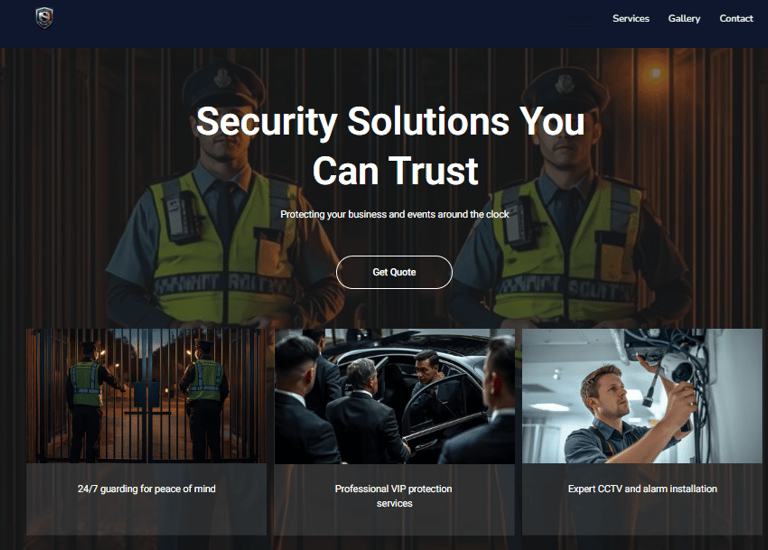
Task: Open the gate guards thumbnail image
Action: tap(146, 396)
